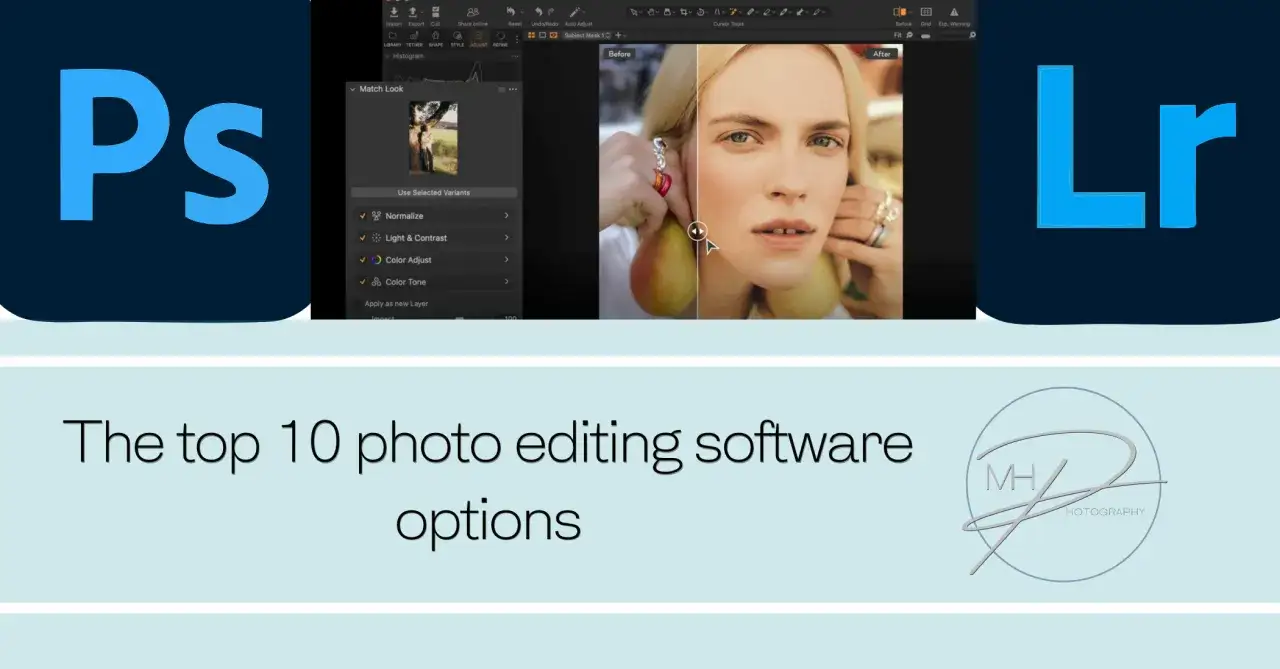Click the Before label on the photo
The image size is (1280, 669).
pyautogui.click(x=619, y=54)
